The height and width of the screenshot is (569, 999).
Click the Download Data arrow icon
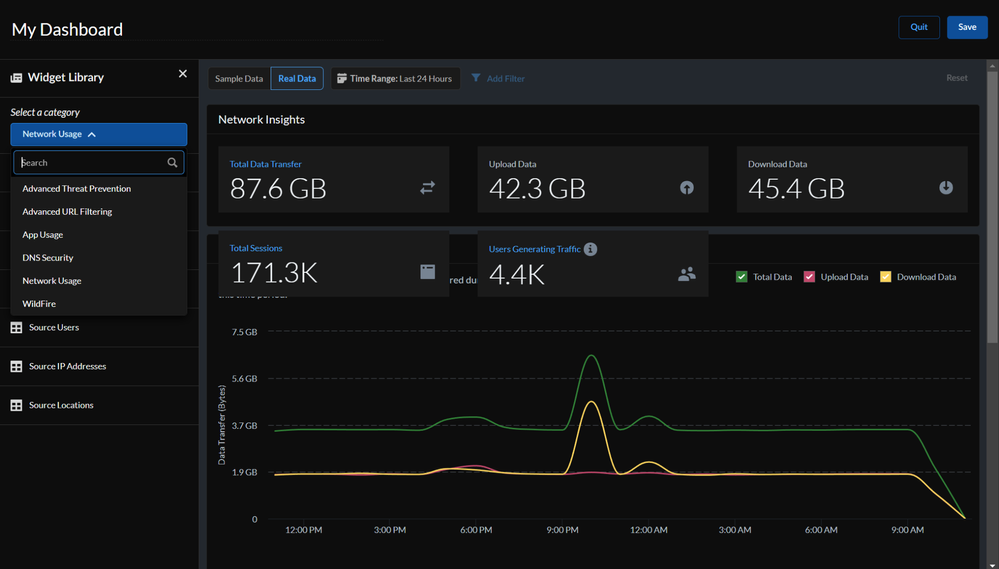click(946, 187)
